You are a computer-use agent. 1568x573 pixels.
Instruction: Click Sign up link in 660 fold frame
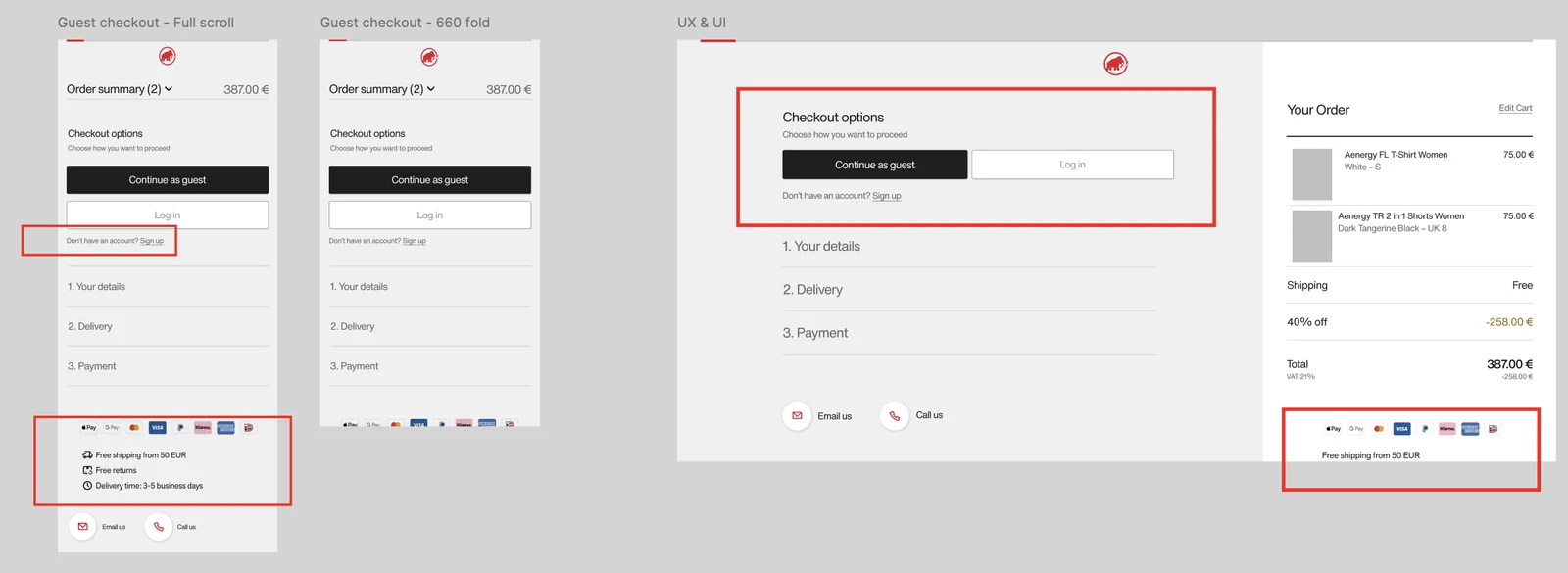415,241
